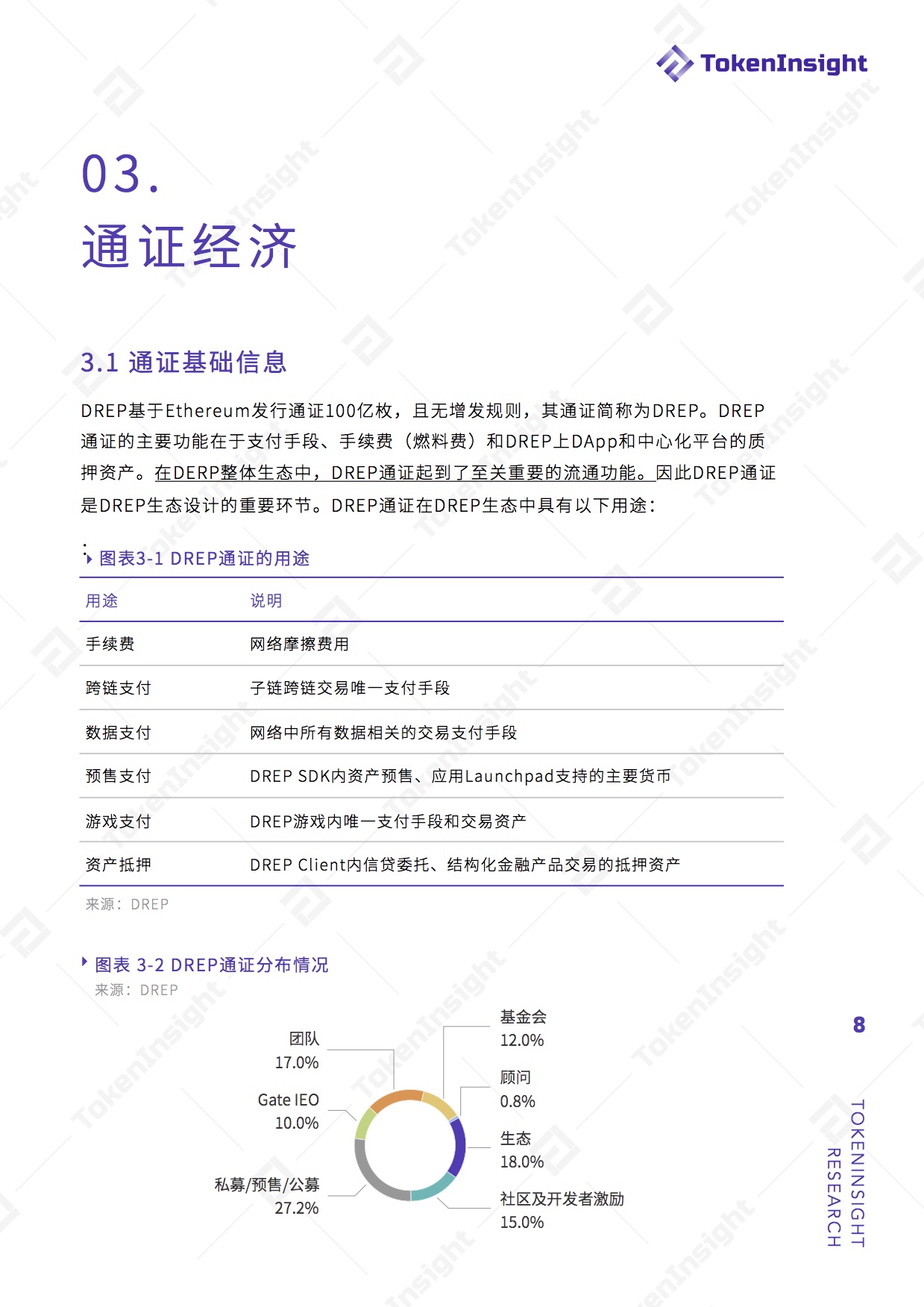
Task: Click the '18.0%' chart value
Action: point(522,1162)
